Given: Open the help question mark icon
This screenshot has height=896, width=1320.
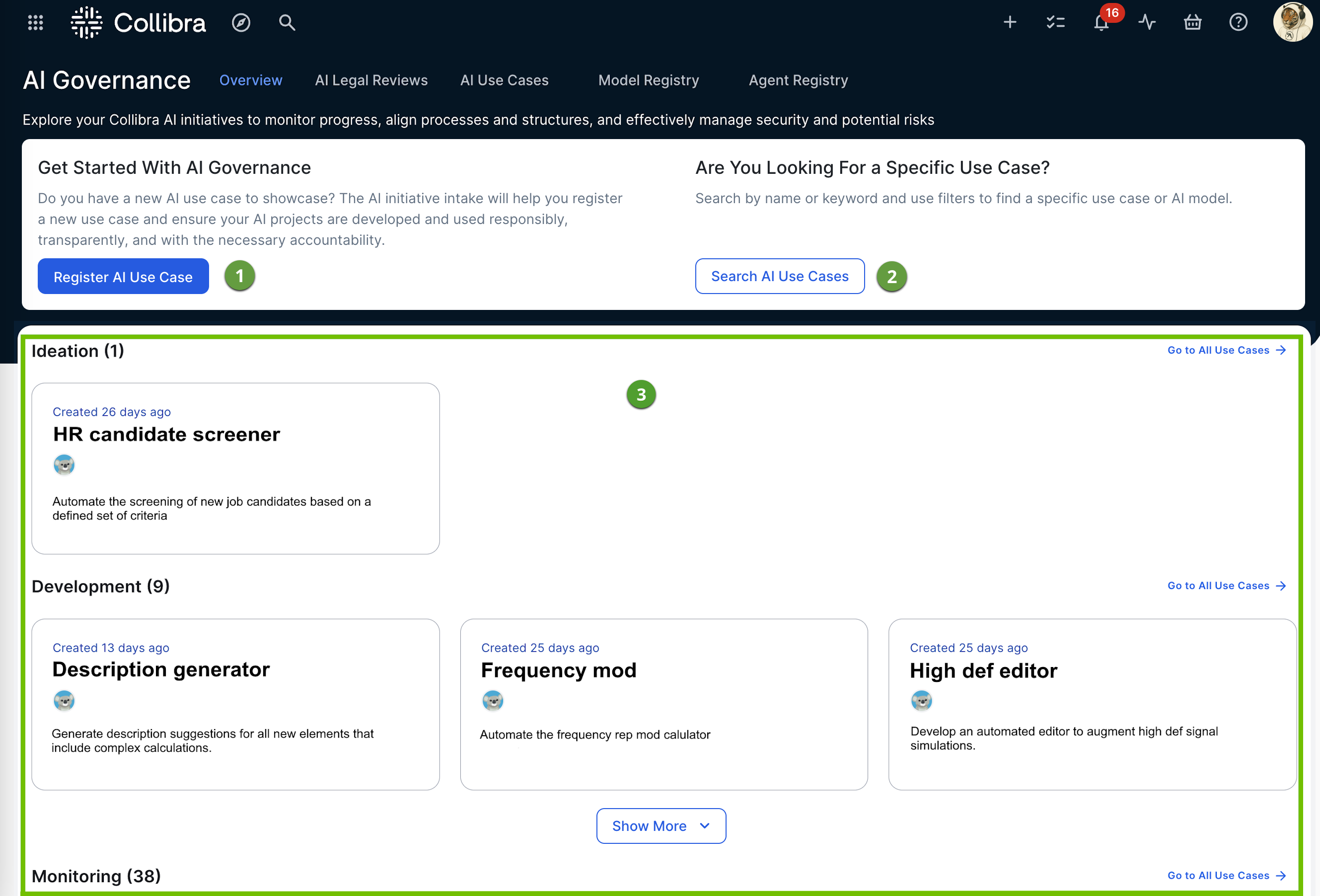Looking at the screenshot, I should (x=1238, y=23).
